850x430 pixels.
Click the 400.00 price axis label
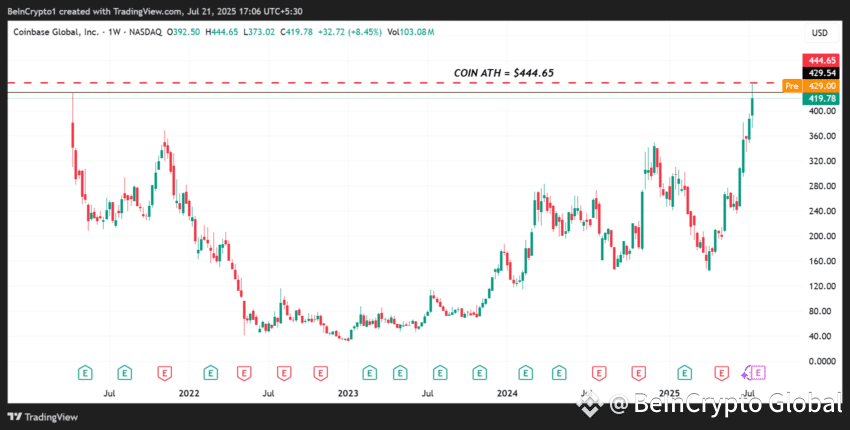(820, 111)
